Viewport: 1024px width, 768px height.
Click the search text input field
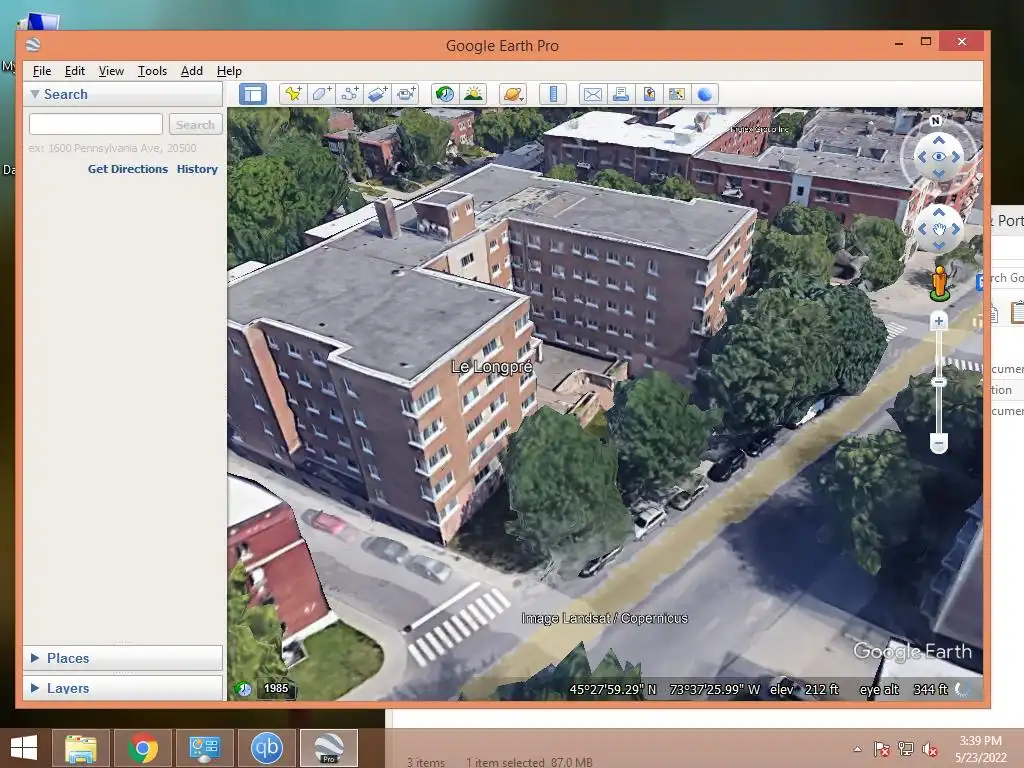(x=96, y=124)
